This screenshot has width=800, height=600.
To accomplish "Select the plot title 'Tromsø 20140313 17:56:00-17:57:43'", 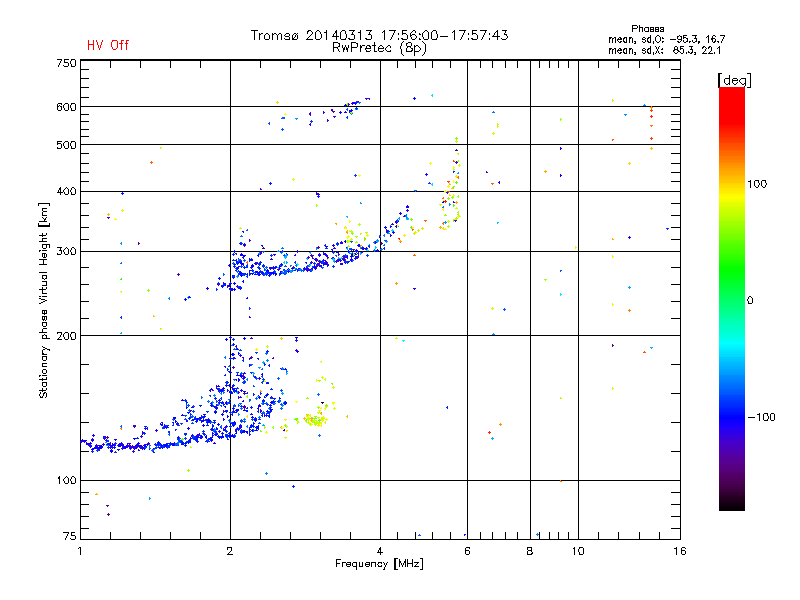I will (379, 35).
